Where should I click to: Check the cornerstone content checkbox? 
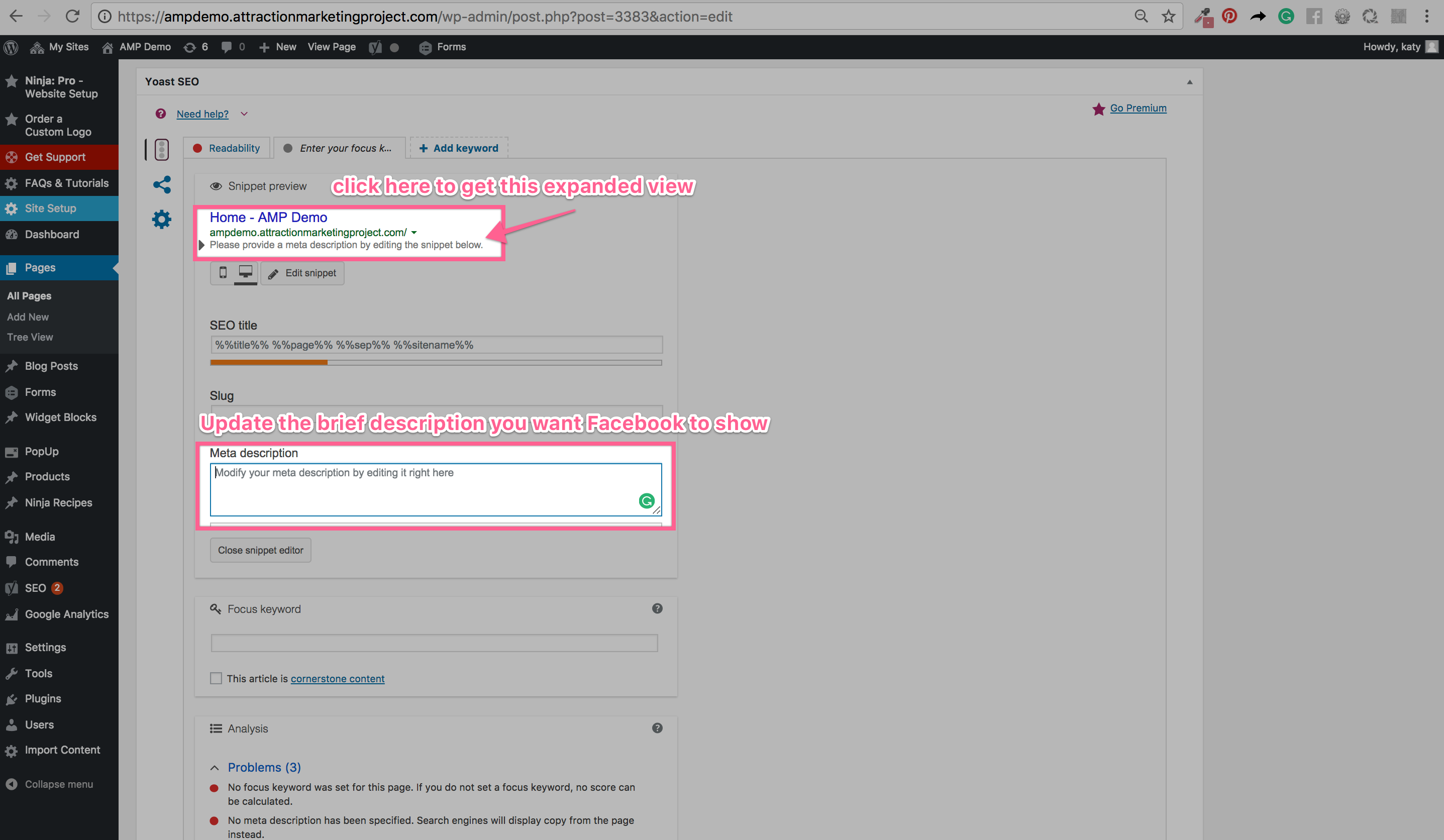(x=216, y=678)
